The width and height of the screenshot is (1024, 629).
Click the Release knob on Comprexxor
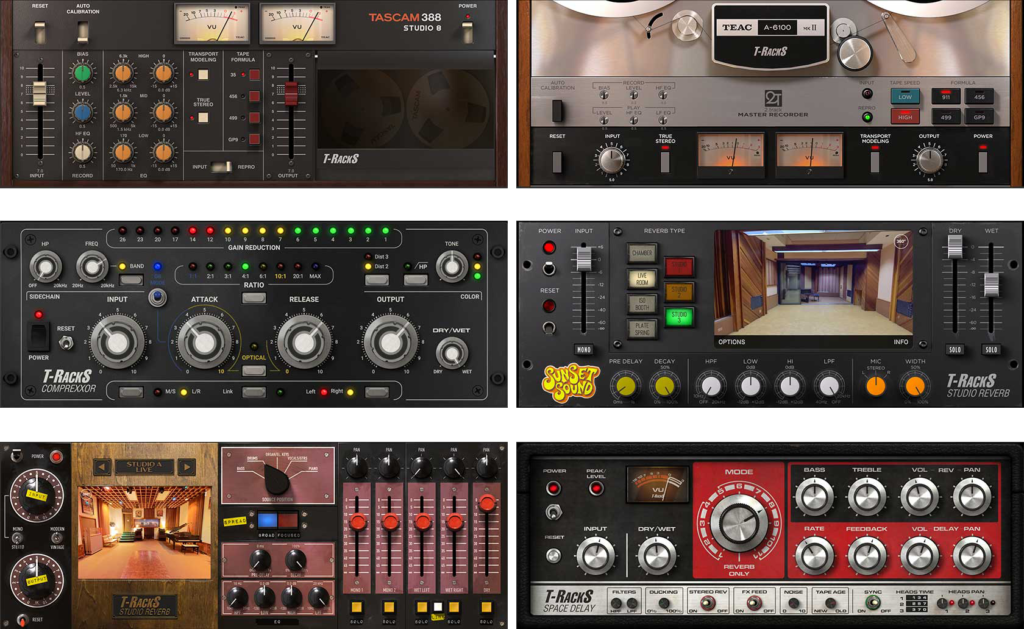coord(304,342)
